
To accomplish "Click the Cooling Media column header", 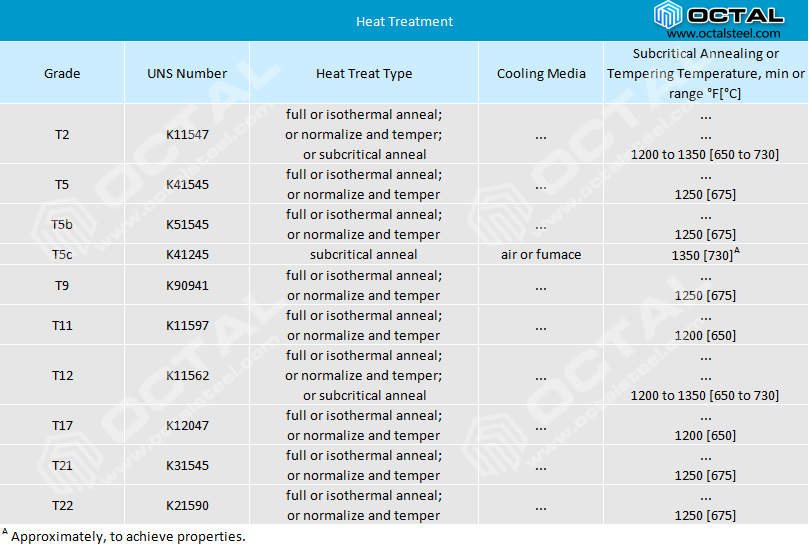I will tap(541, 73).
